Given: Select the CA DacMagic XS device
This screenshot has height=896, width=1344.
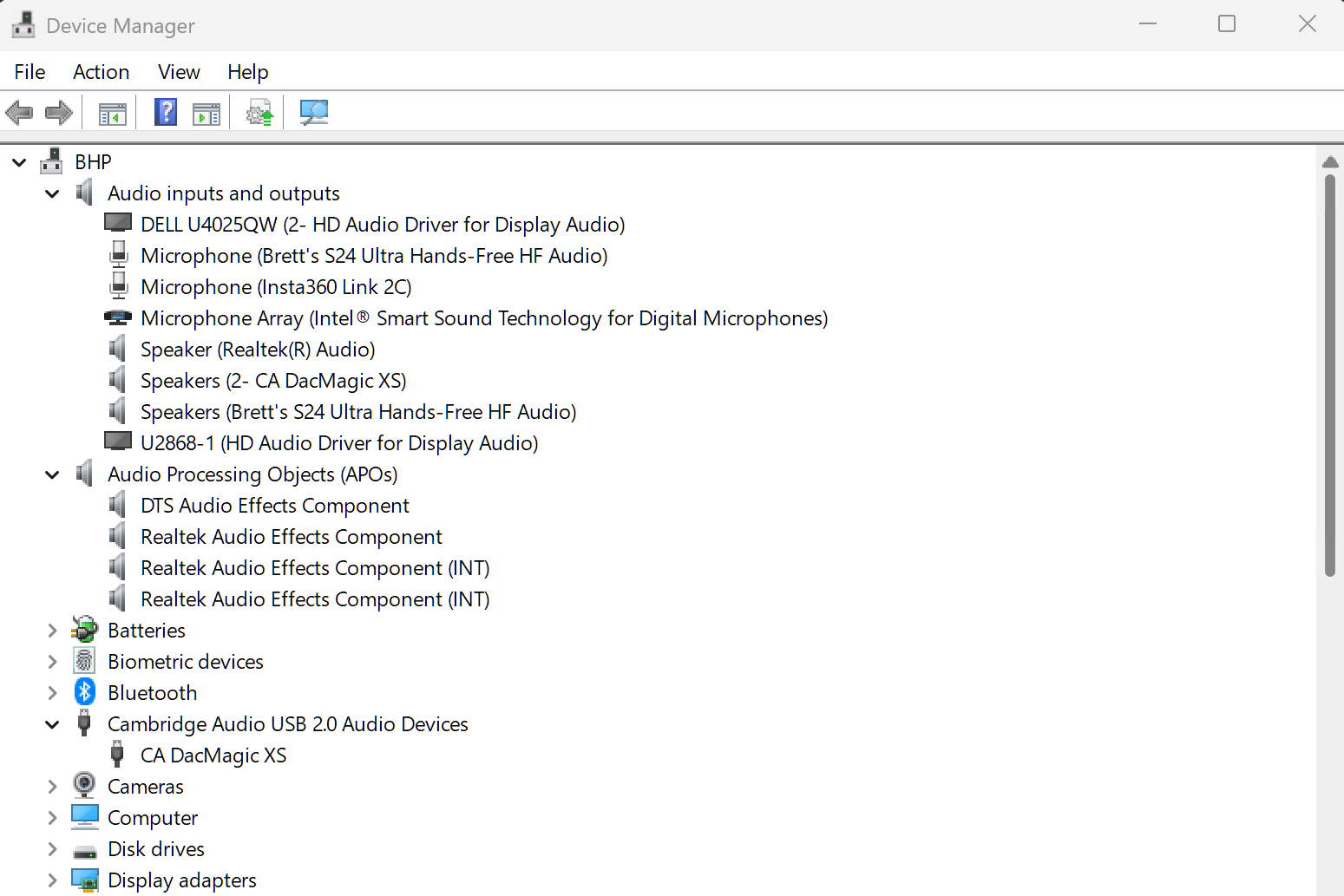Looking at the screenshot, I should click(x=213, y=755).
